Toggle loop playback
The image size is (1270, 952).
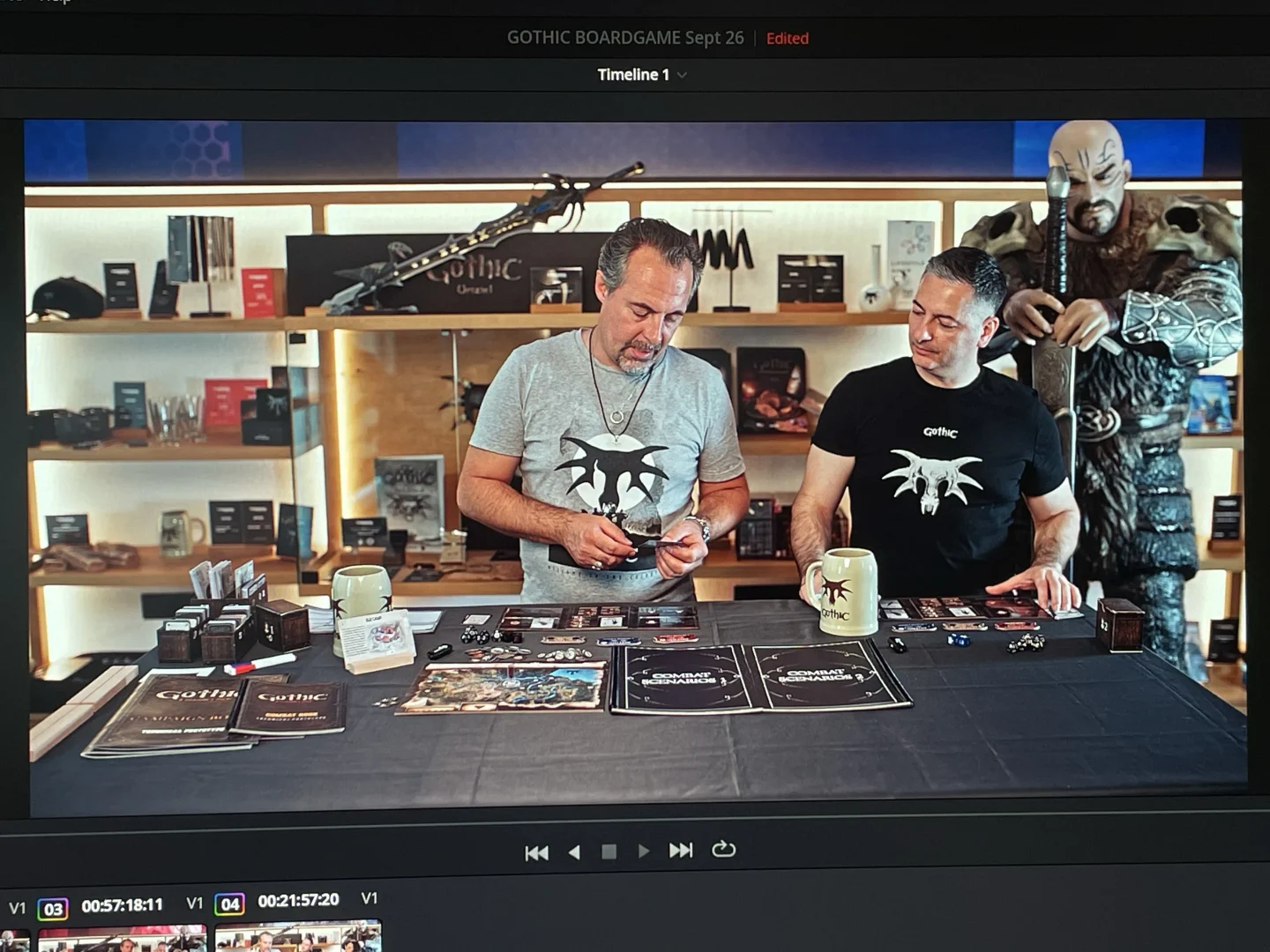(723, 849)
